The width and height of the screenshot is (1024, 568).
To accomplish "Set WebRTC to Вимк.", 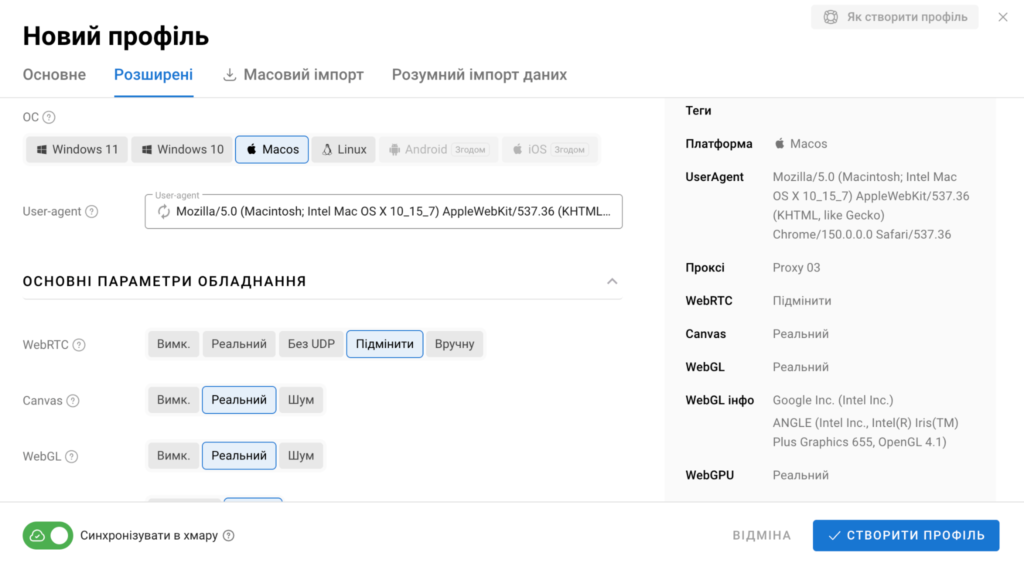I will [x=173, y=344].
